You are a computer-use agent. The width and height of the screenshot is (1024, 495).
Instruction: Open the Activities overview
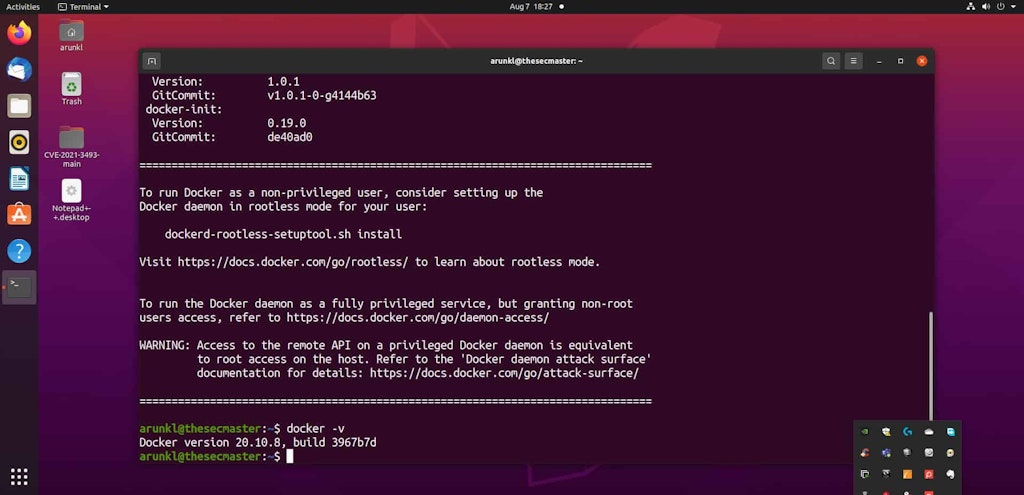tap(23, 7)
